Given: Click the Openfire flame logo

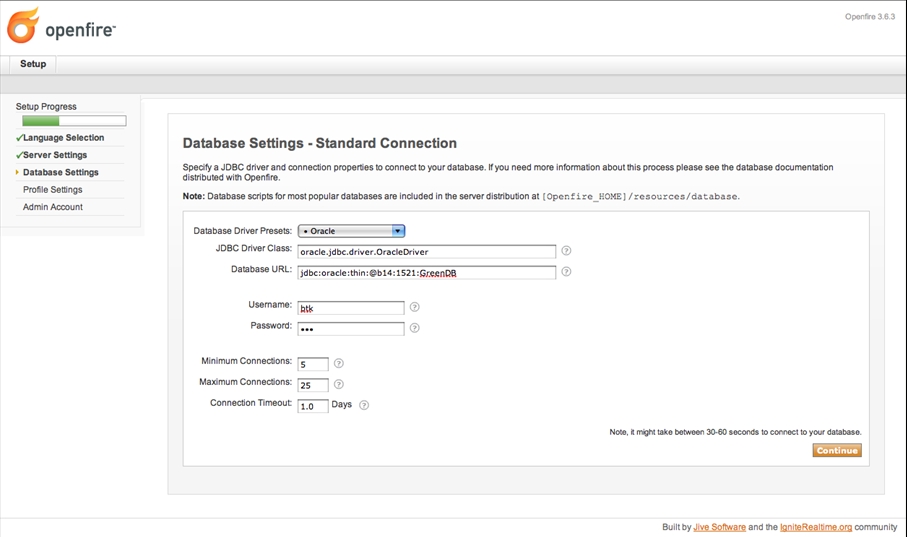Looking at the screenshot, I should 23,25.
